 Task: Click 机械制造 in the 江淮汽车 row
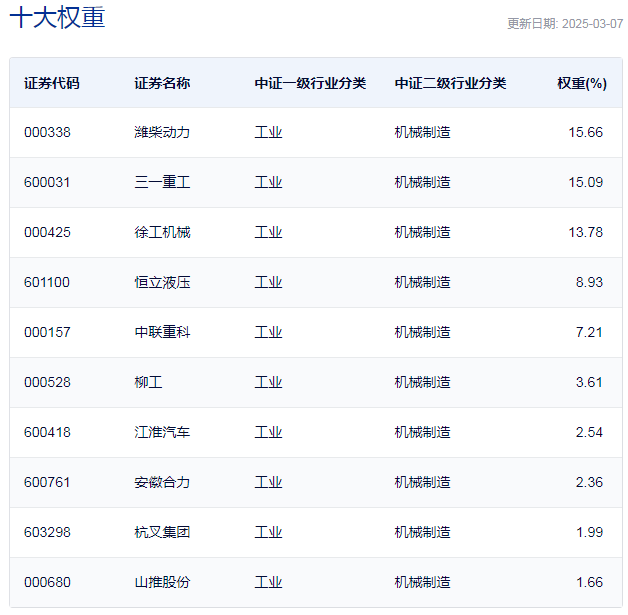[x=423, y=432]
